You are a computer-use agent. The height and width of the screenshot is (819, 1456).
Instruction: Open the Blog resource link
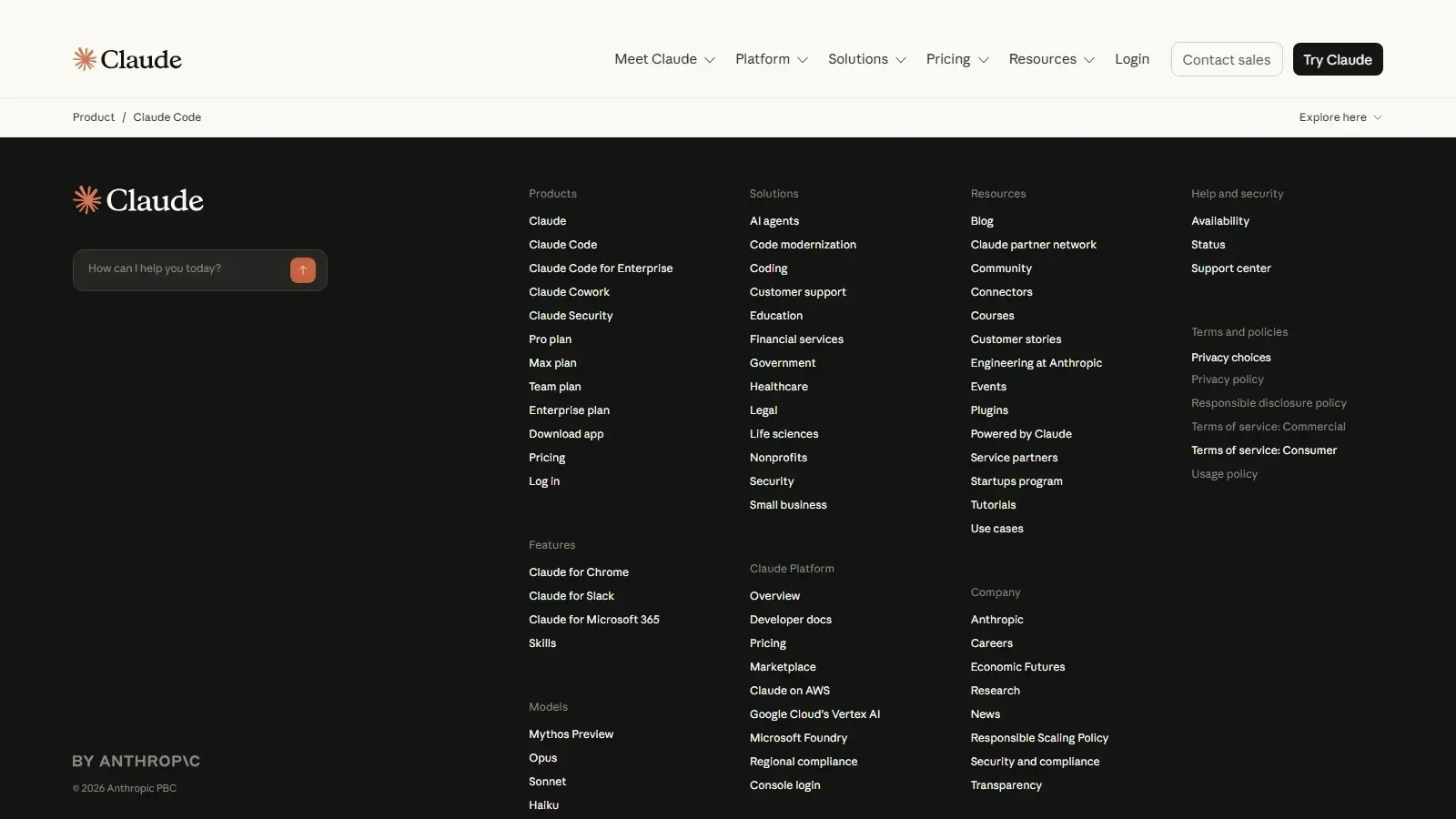coord(982,221)
